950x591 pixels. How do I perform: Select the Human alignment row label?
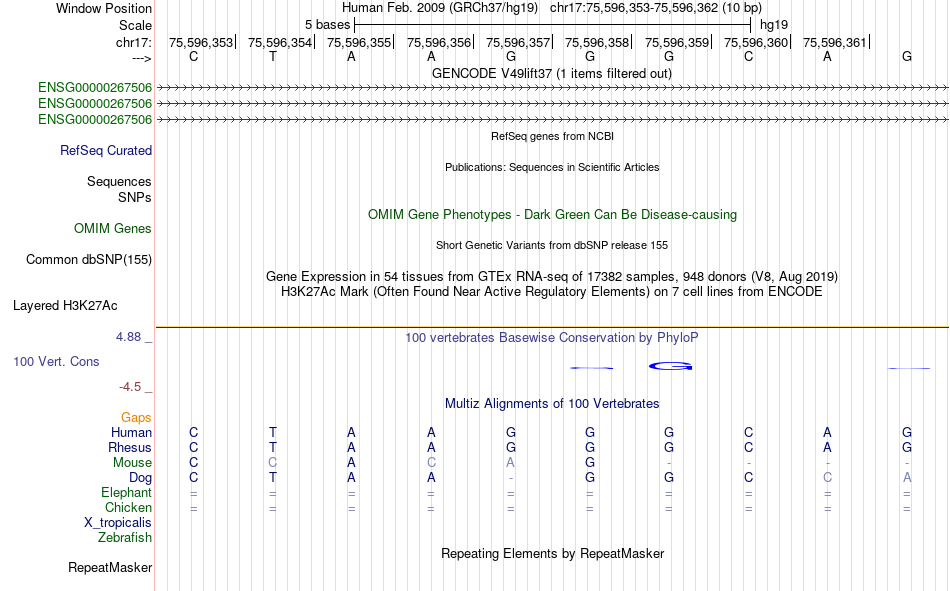click(x=131, y=432)
